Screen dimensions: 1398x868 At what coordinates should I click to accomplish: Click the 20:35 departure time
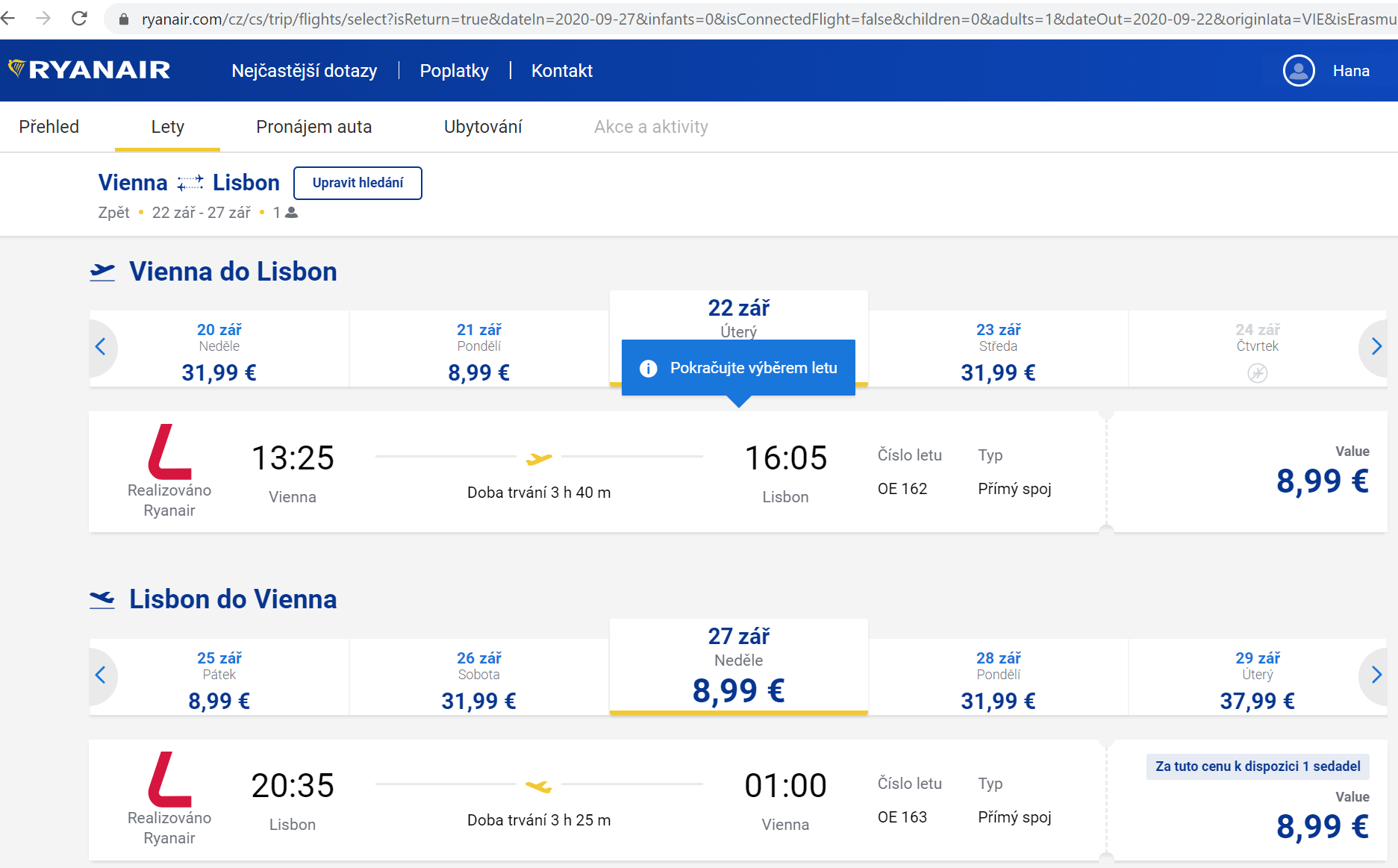293,785
